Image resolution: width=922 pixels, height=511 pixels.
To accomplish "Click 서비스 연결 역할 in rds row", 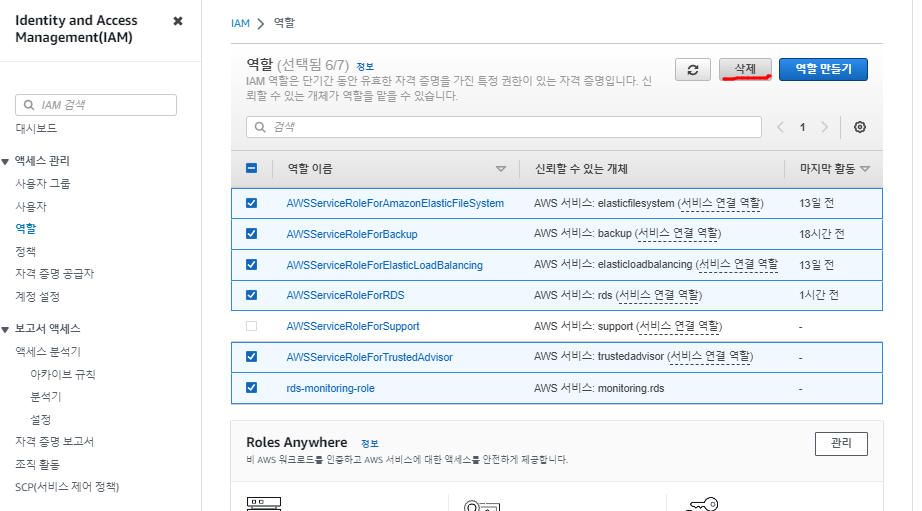I will (x=659, y=295).
